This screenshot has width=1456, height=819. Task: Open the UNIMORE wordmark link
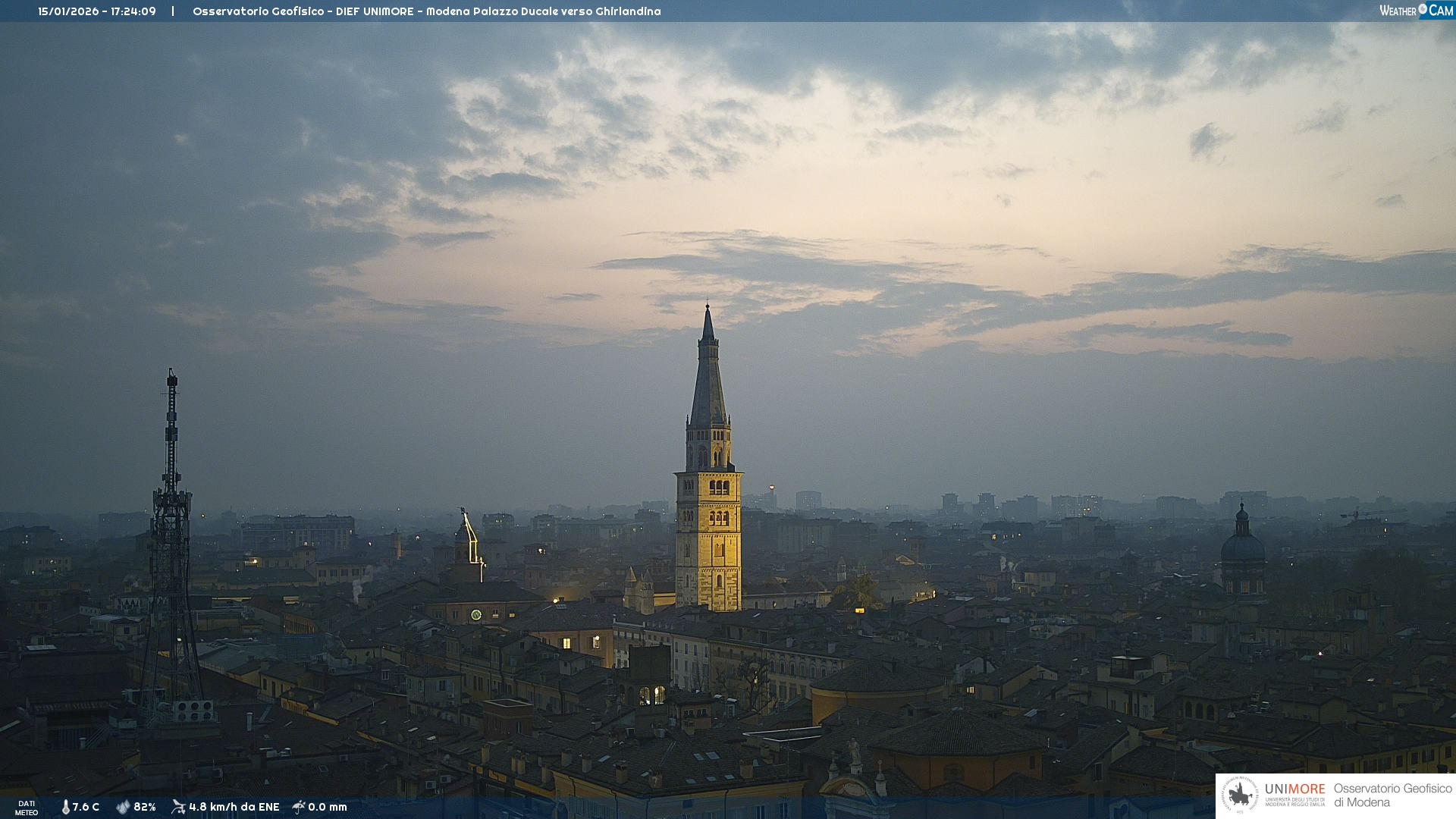pos(1294,789)
